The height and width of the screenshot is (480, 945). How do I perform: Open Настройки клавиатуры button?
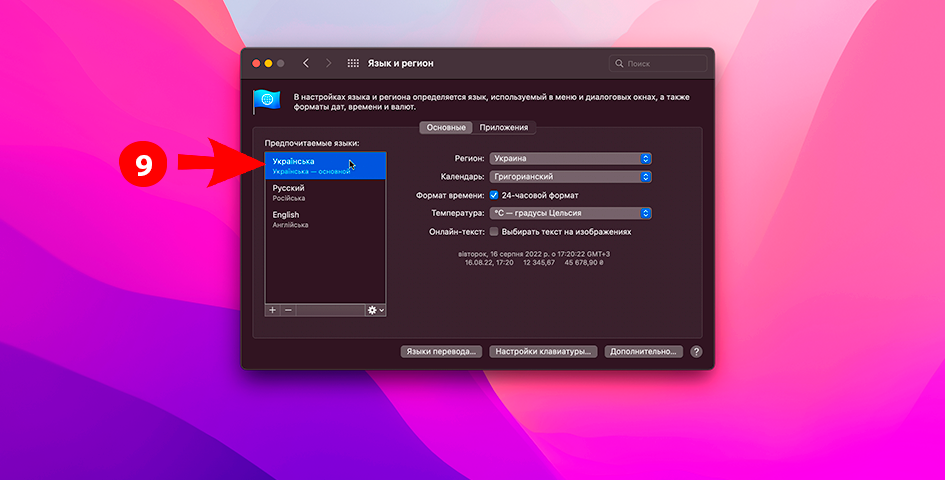[x=545, y=352]
